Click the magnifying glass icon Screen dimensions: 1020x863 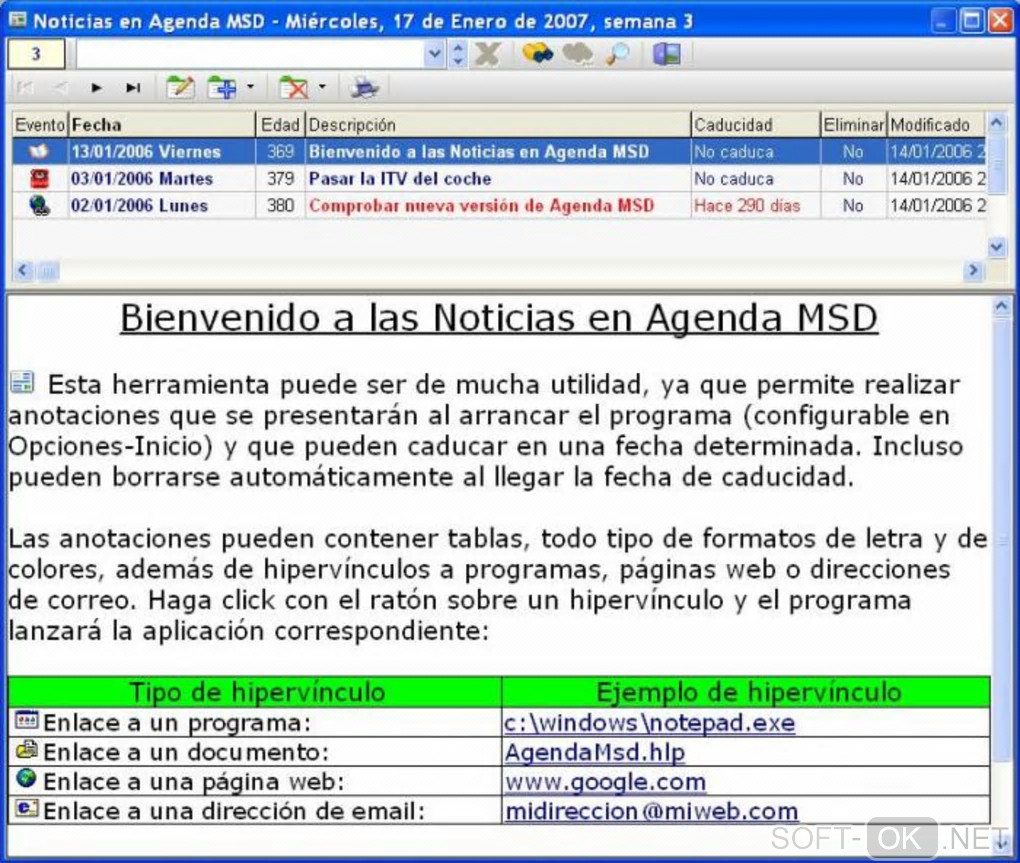617,54
